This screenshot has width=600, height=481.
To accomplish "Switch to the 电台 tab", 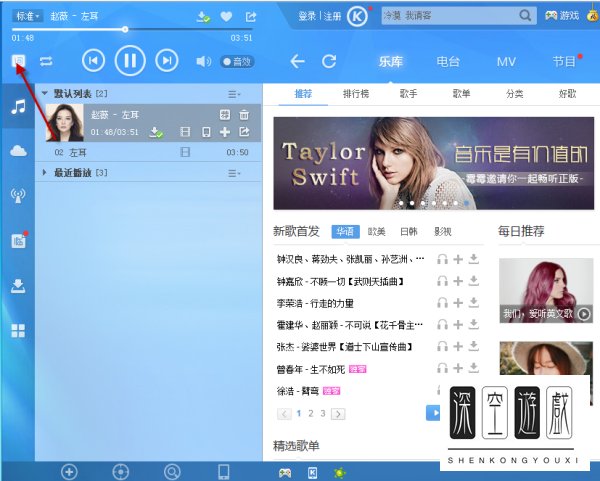I will pyautogui.click(x=448, y=61).
